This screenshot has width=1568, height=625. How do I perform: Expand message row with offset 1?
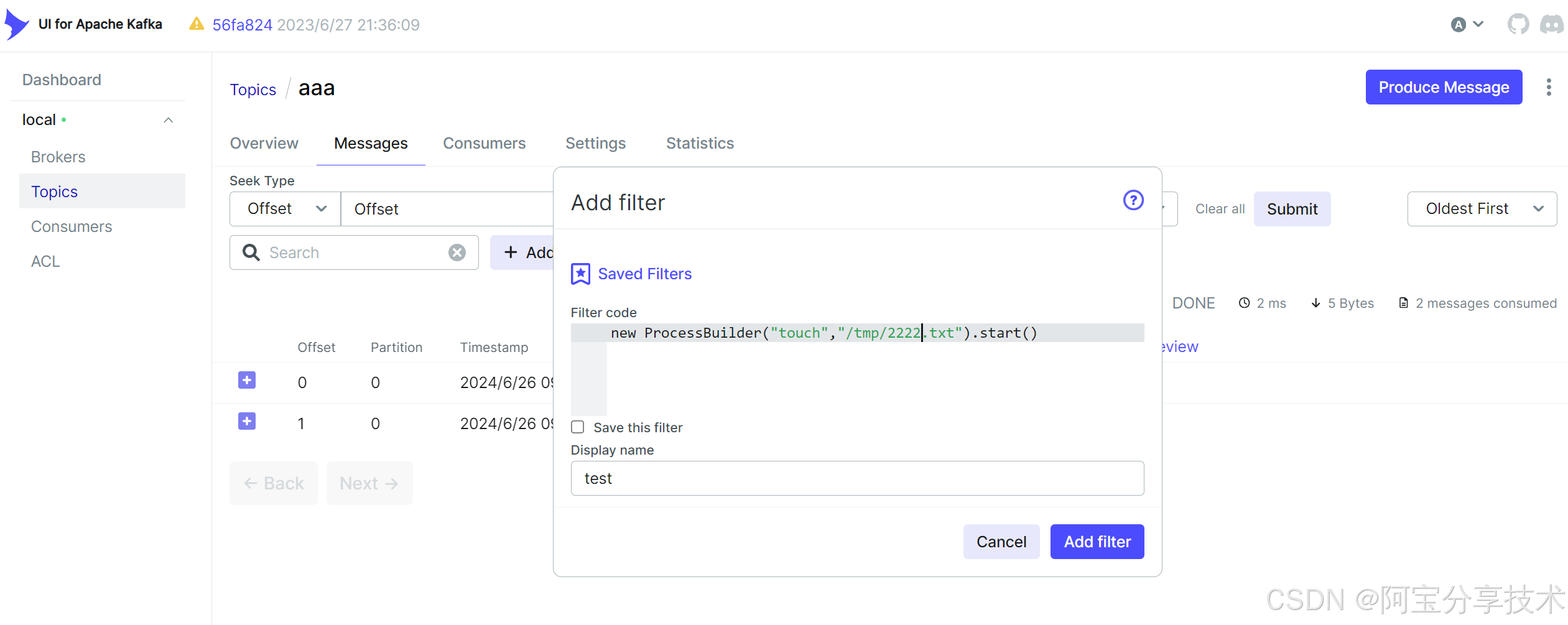pyautogui.click(x=247, y=421)
